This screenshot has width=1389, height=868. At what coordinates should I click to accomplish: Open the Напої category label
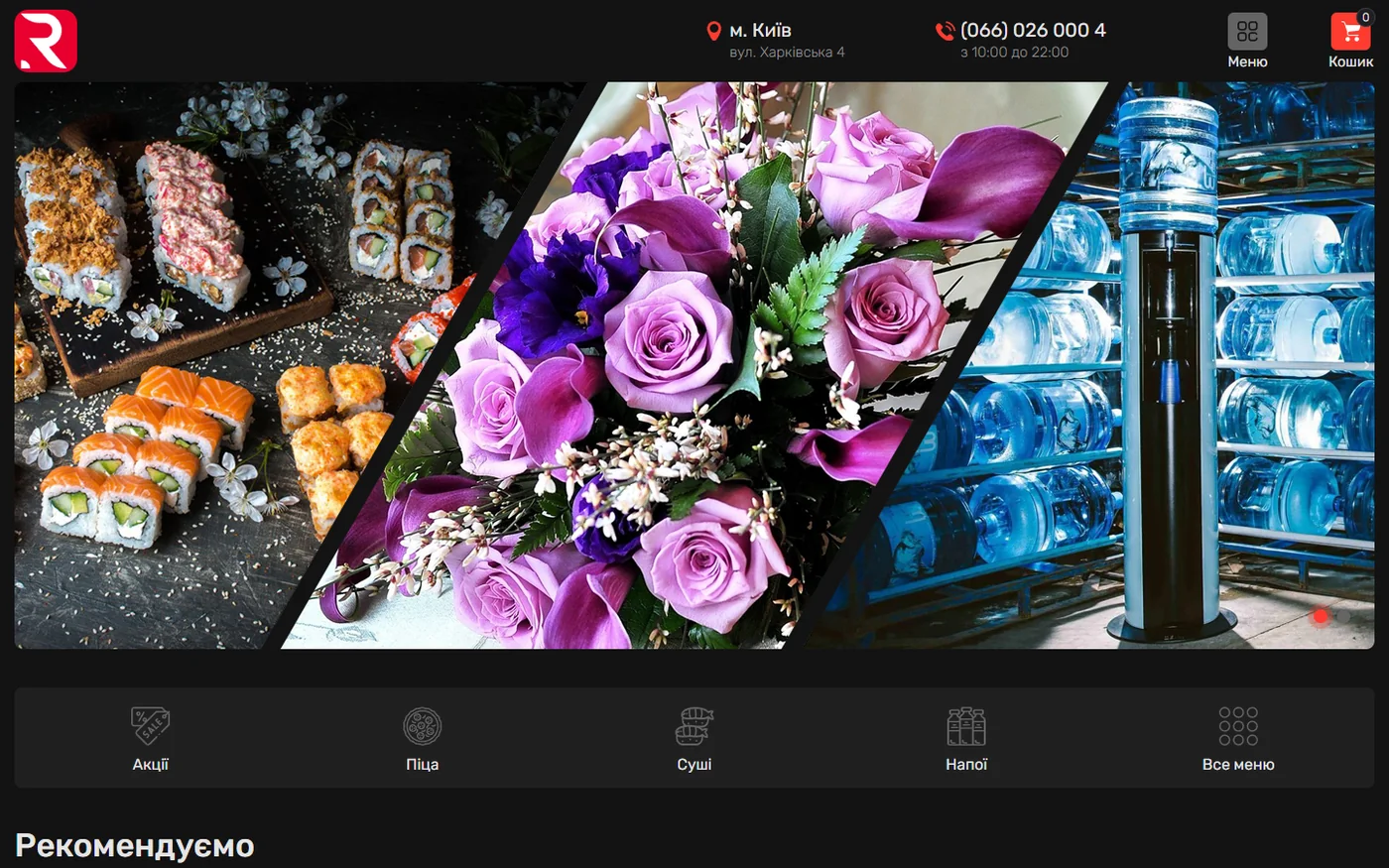[x=966, y=764]
